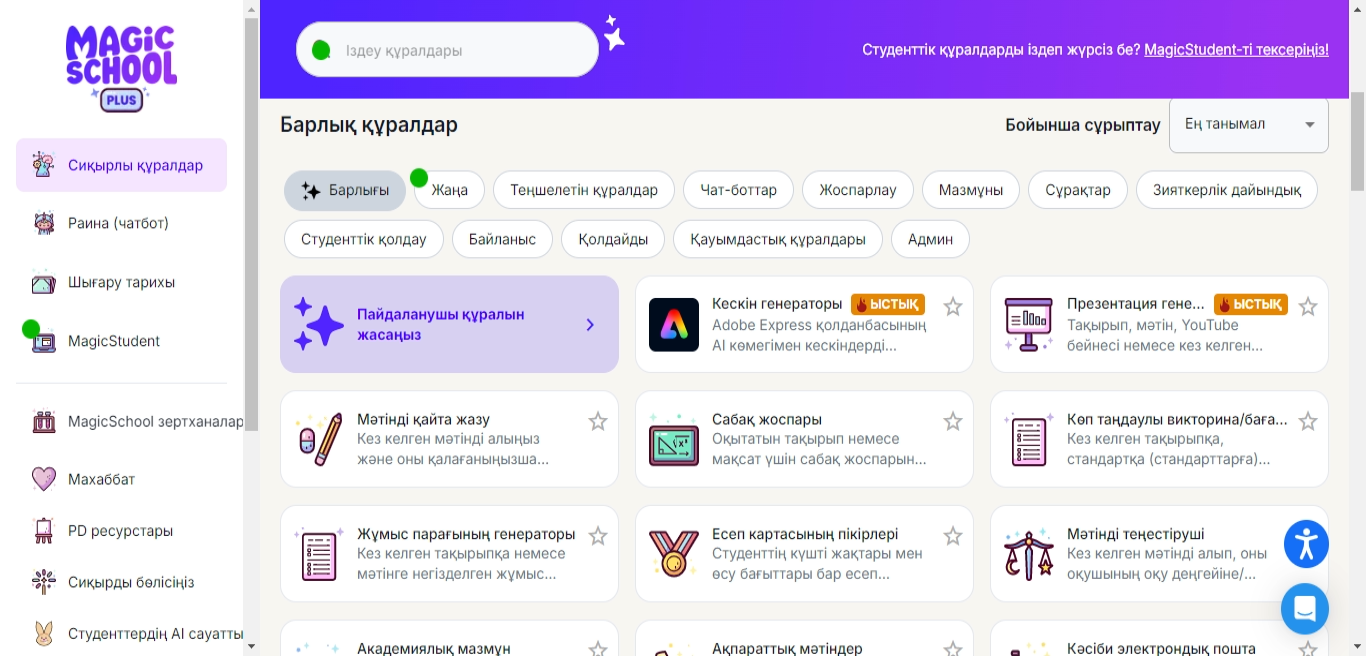1366x656 pixels.
Task: Star the Есеп картасының пікірлері tool
Action: (x=953, y=537)
